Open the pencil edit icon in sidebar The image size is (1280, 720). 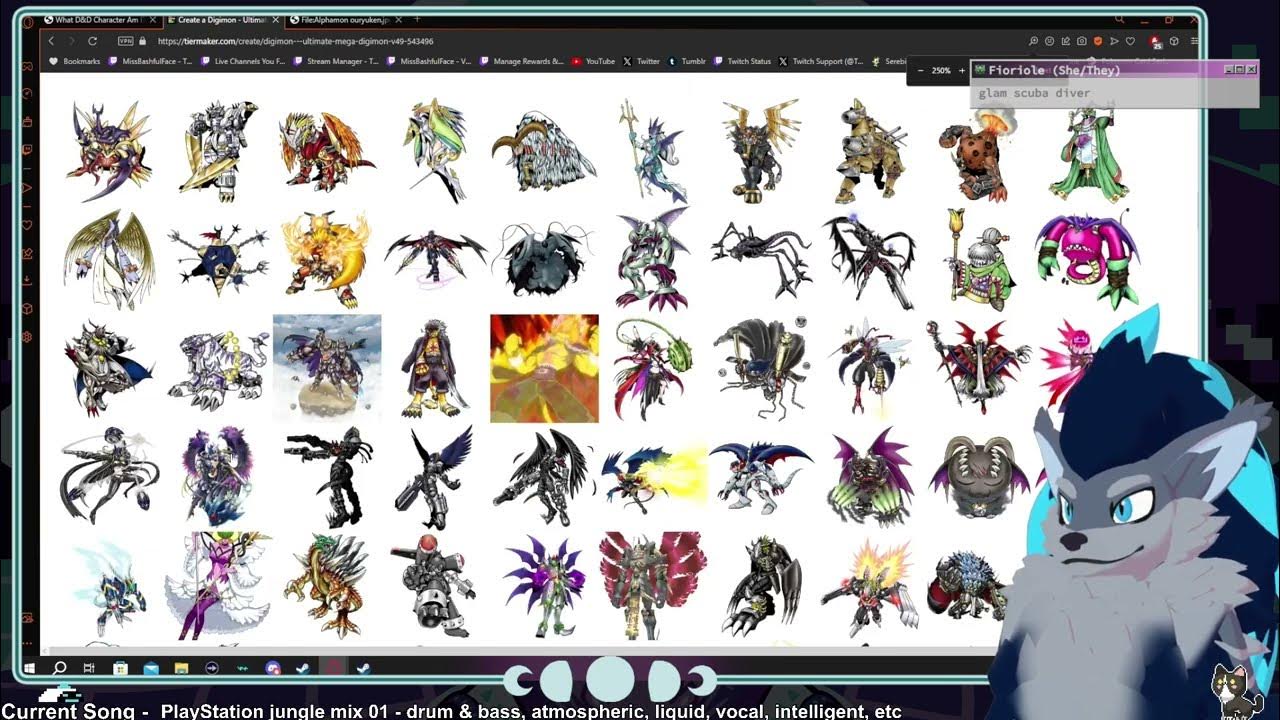28,253
